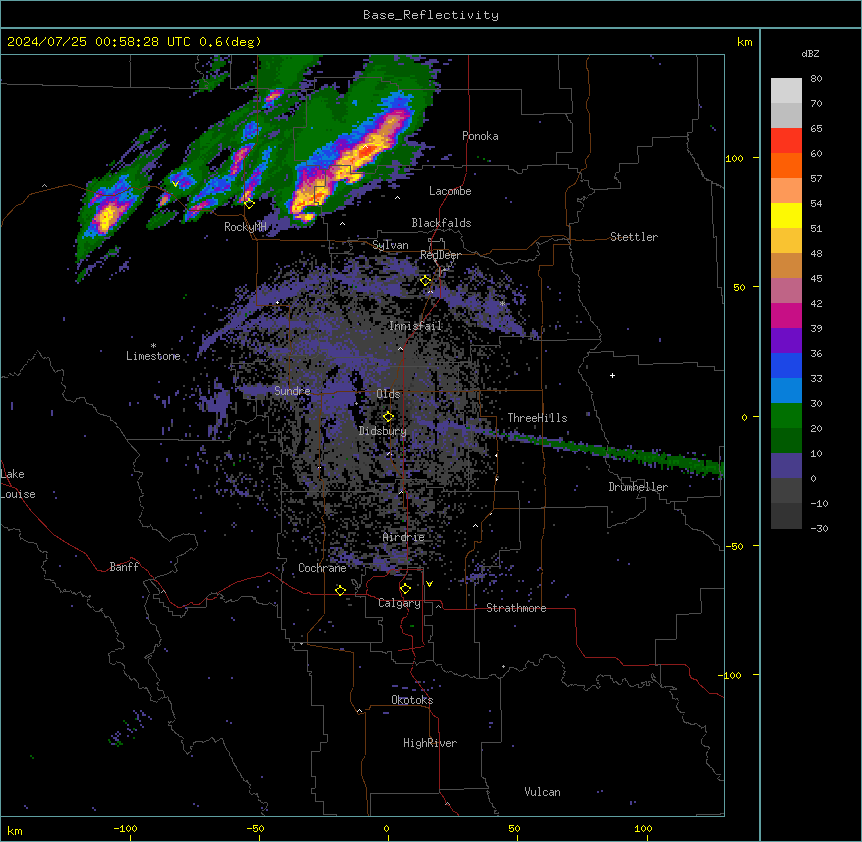Select the Lacombe city label

click(x=450, y=191)
